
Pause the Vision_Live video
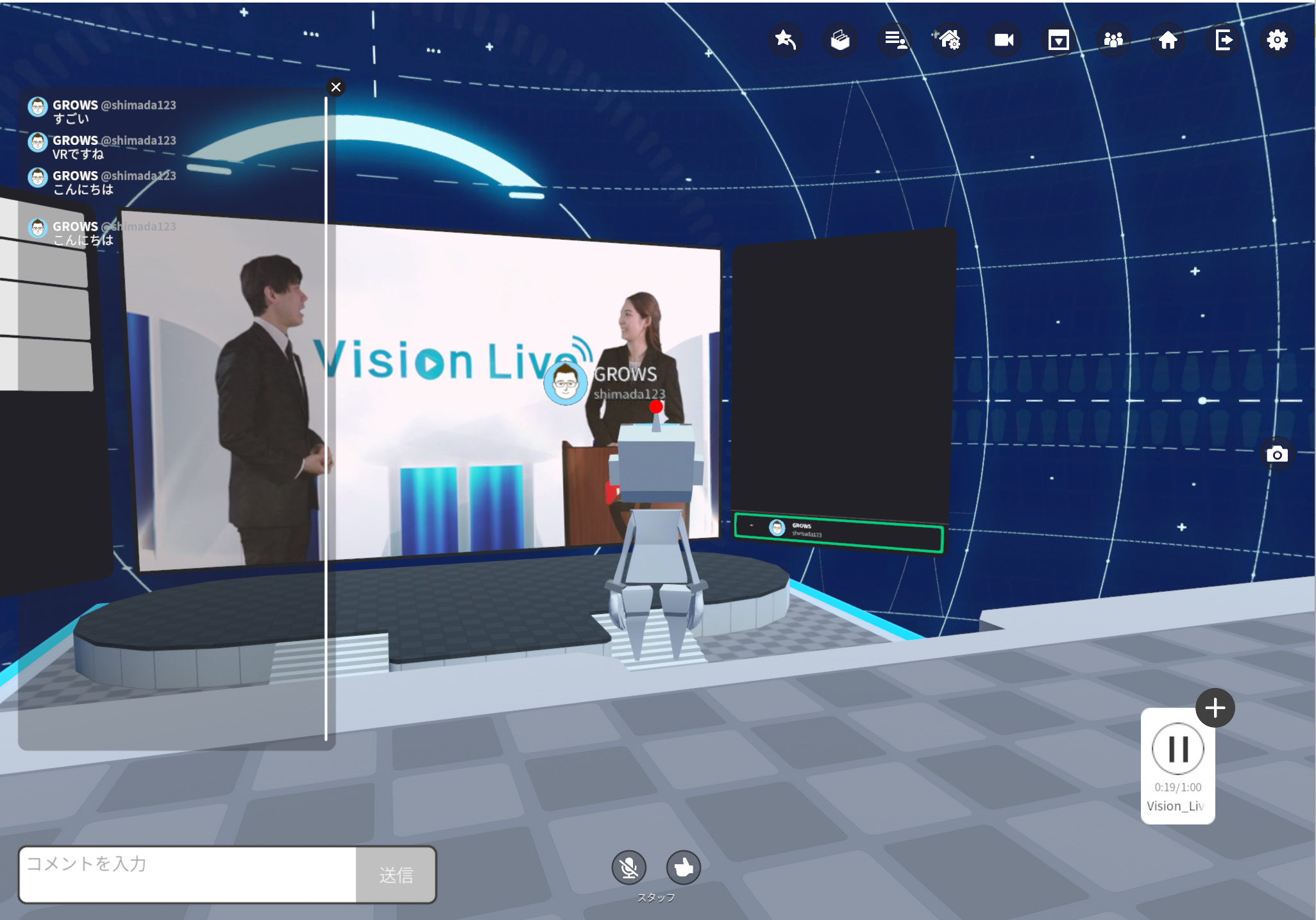1178,749
